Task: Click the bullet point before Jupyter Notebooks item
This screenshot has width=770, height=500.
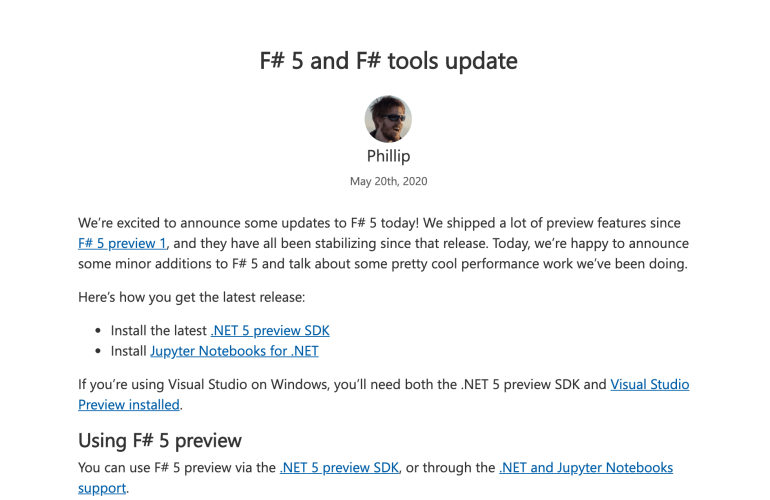Action: click(98, 352)
